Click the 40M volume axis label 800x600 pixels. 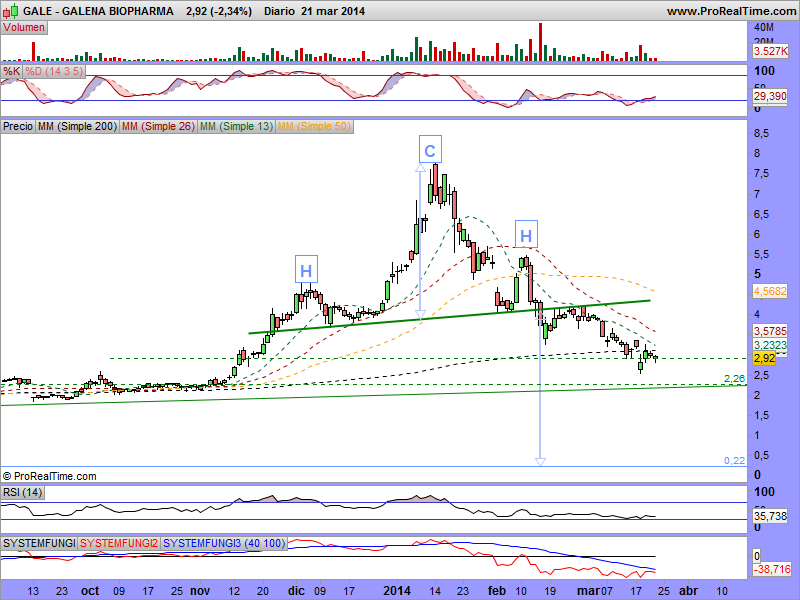click(x=764, y=27)
